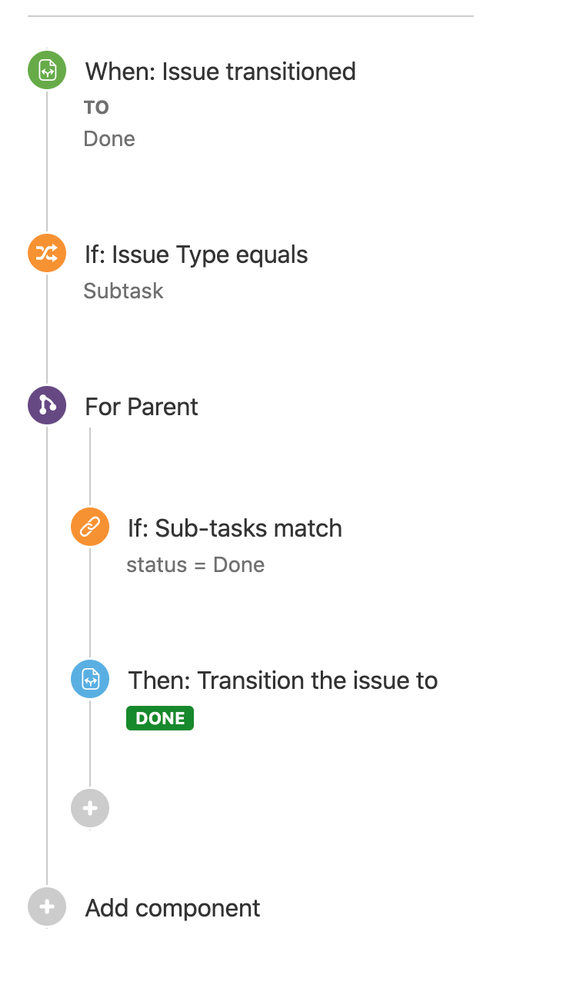The height and width of the screenshot is (998, 563).
Task: Click the 'Subtask' issue type value
Action: 123,291
